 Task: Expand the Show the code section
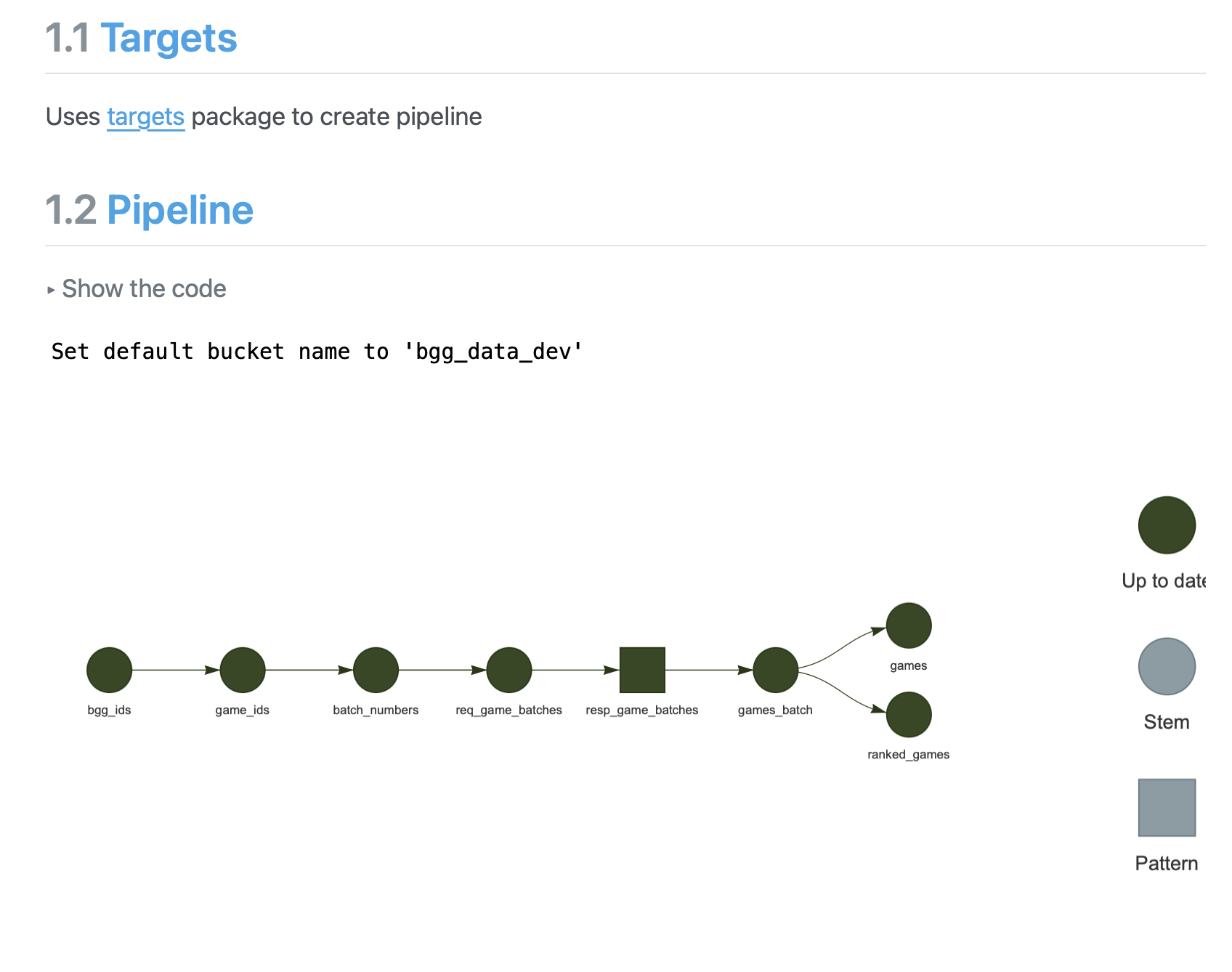(144, 288)
